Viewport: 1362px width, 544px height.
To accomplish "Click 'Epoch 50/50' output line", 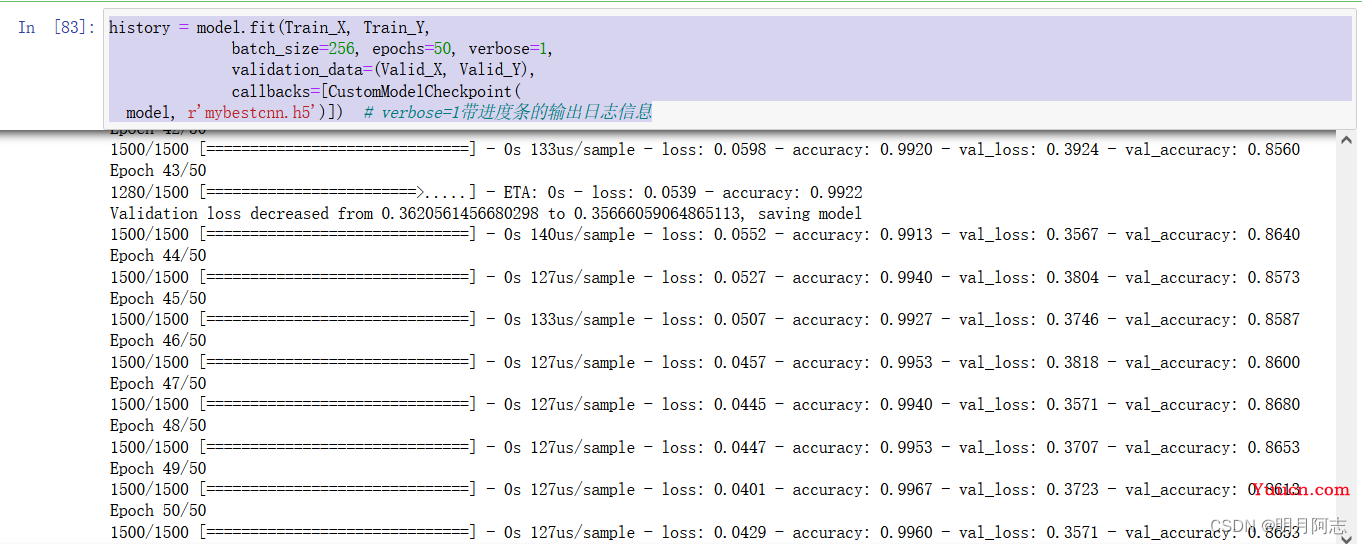I will 158,511.
